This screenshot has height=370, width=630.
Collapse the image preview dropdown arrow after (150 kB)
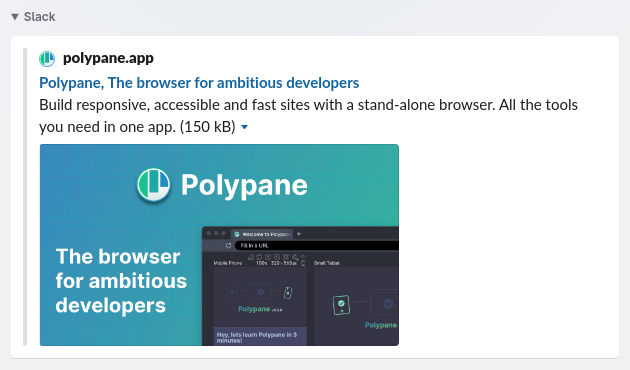[244, 127]
